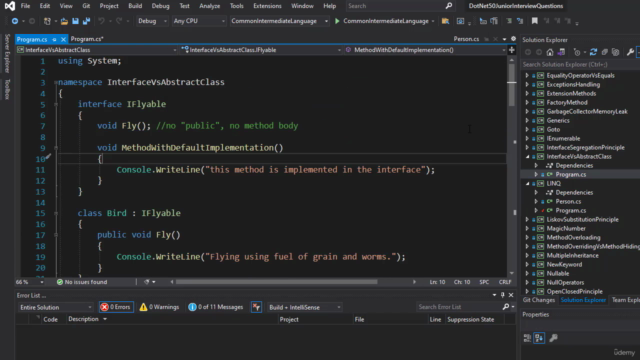This screenshot has height=360, width=640.
Task: Open the Any CPU platform dropdown
Action: [199, 21]
